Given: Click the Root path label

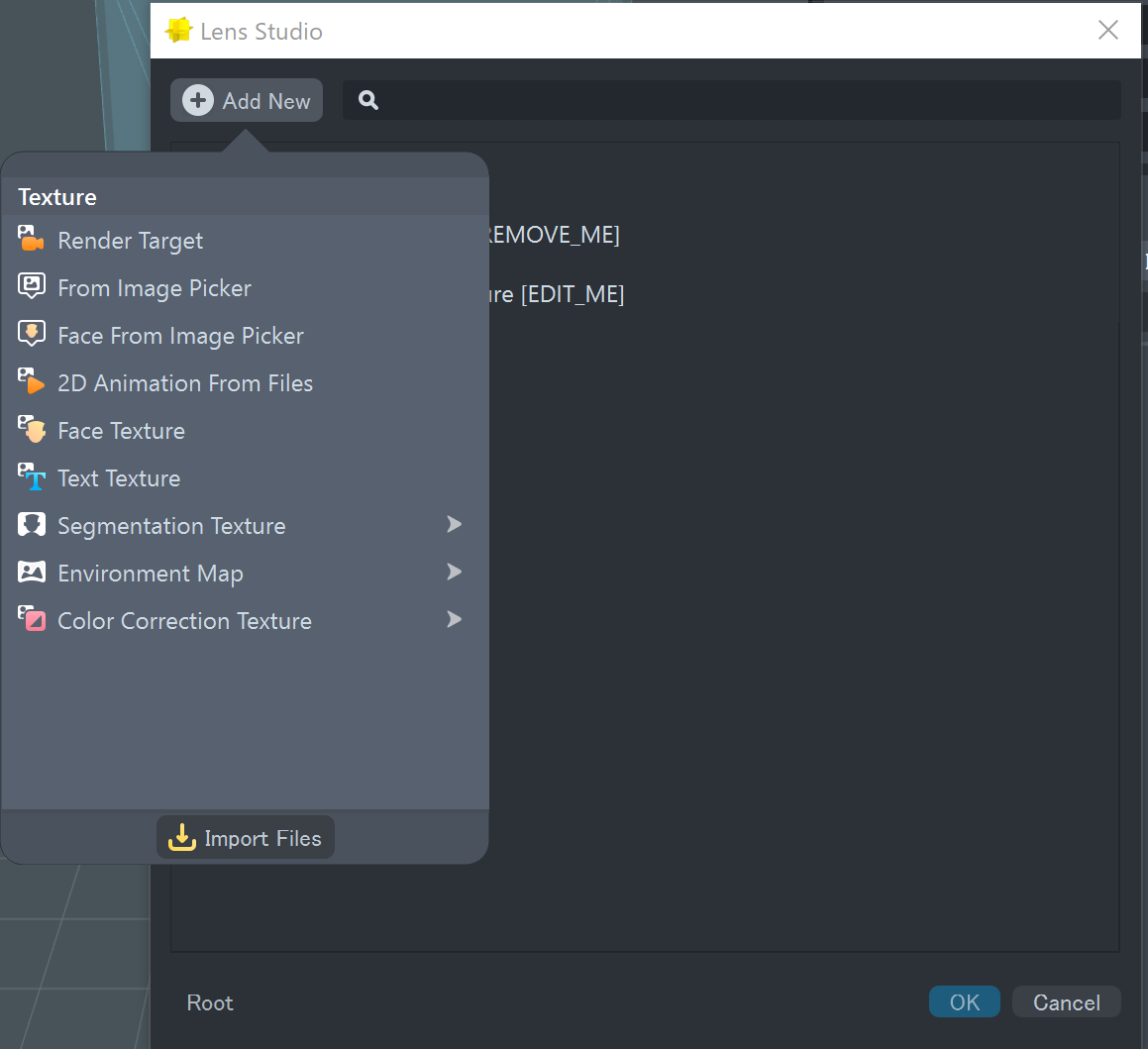Looking at the screenshot, I should 209,1002.
